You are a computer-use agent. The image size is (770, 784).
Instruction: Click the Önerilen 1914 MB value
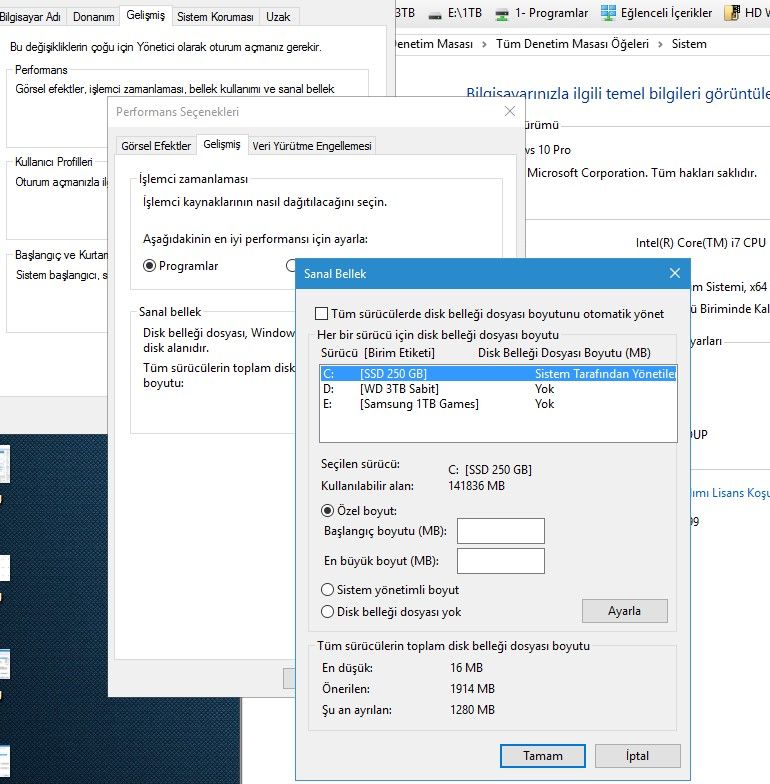point(472,688)
